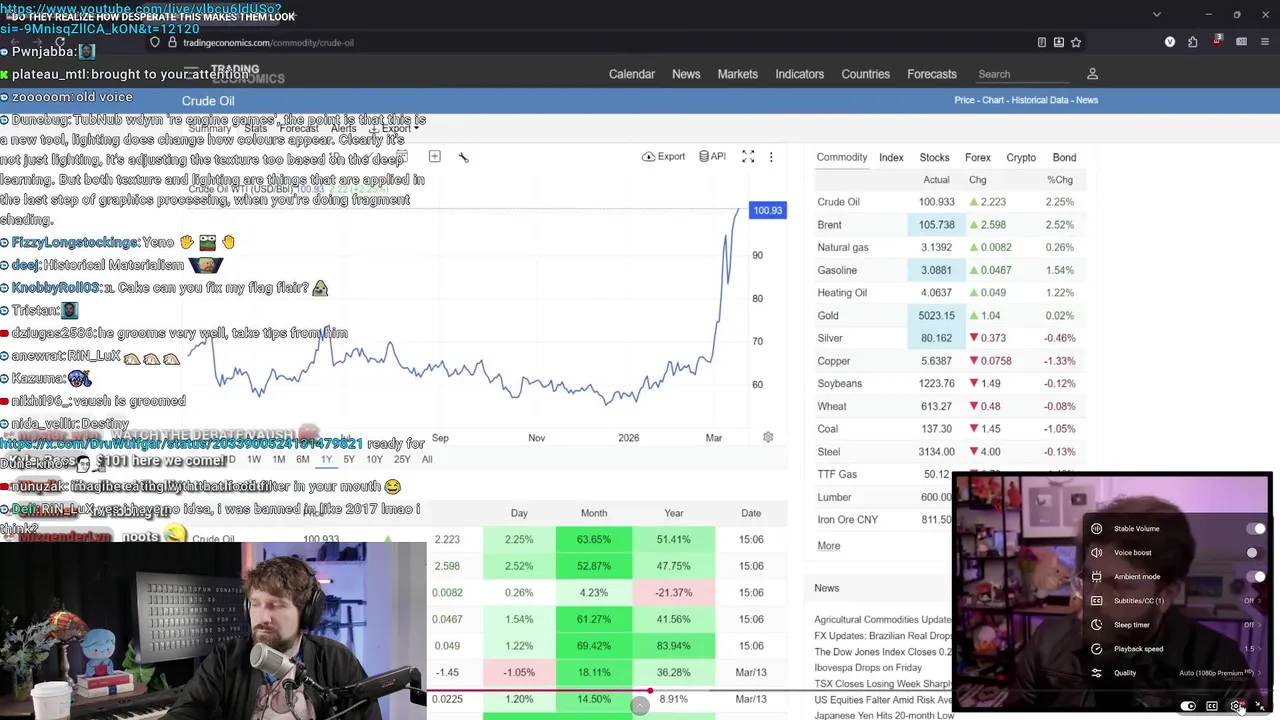Click the Month column header
This screenshot has width=1280, height=720.
(x=594, y=513)
